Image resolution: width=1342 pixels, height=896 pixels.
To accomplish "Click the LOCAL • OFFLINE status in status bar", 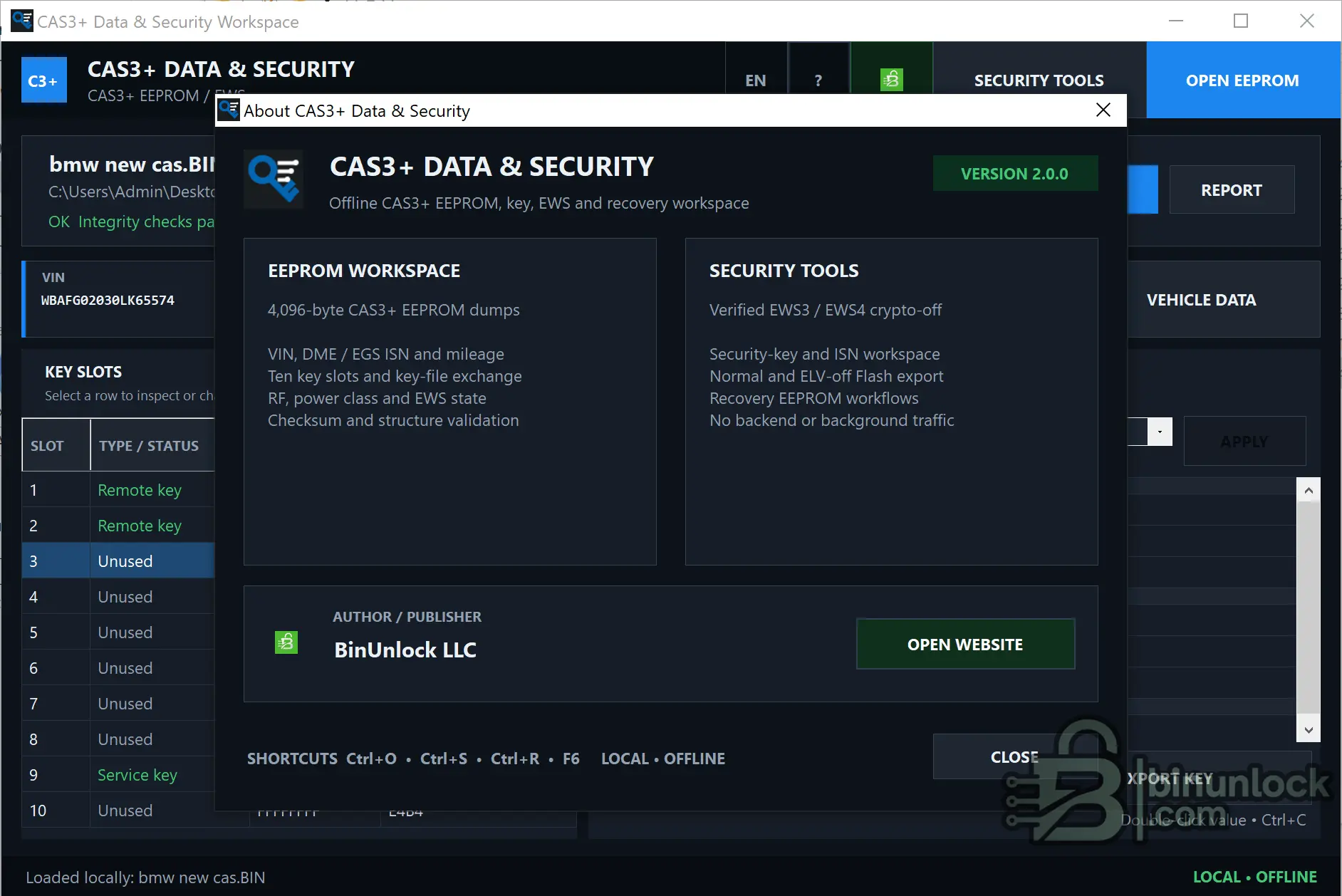I will 1255,877.
